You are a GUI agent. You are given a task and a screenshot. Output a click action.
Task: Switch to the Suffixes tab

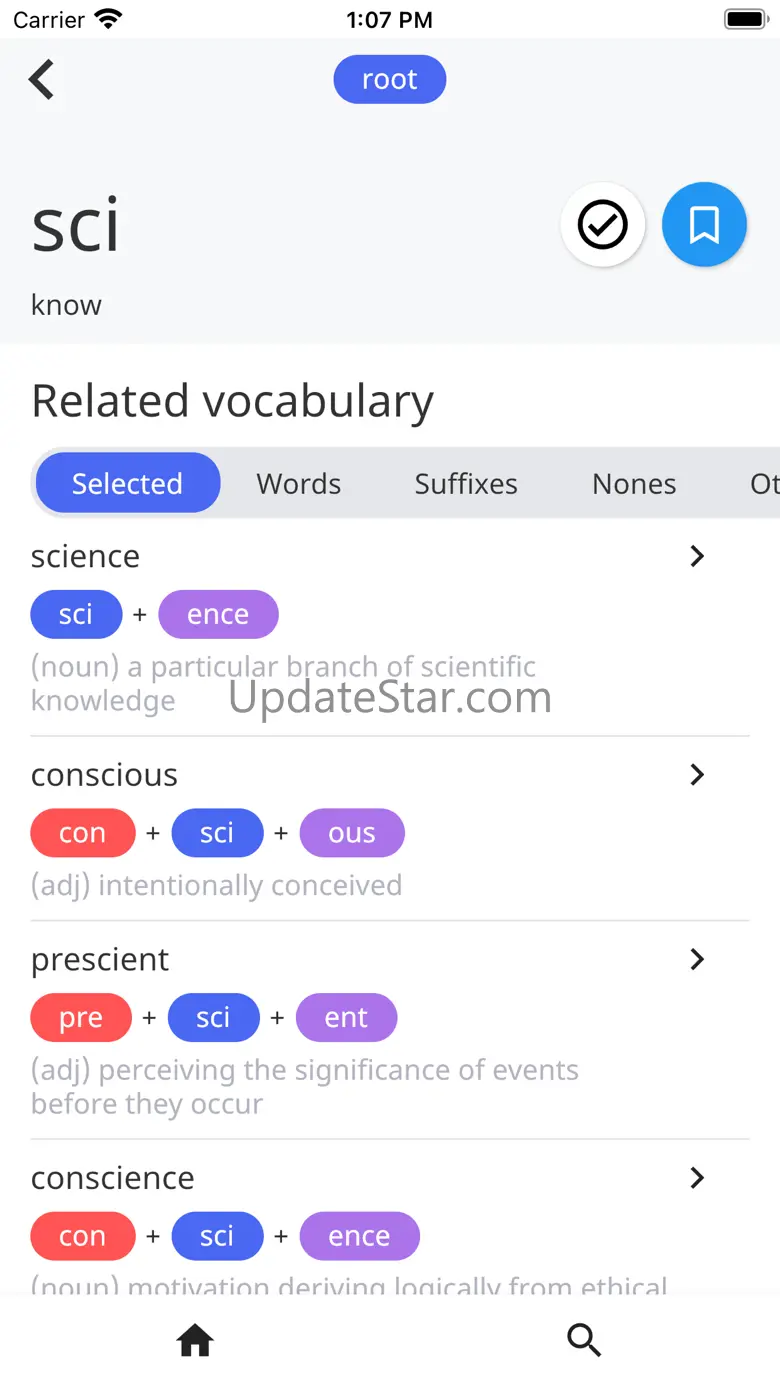[x=466, y=483]
